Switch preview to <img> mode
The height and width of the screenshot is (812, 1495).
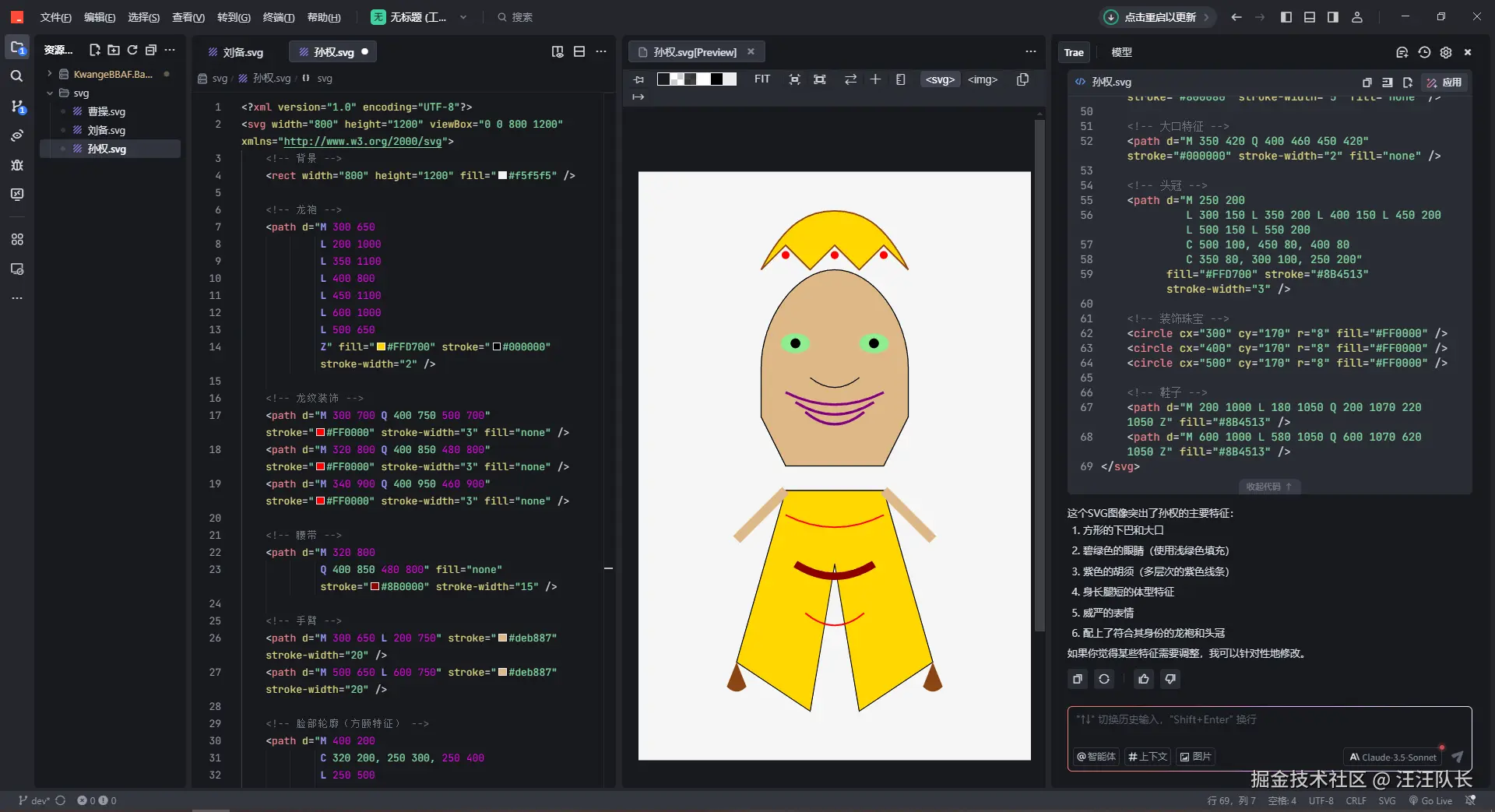(982, 79)
